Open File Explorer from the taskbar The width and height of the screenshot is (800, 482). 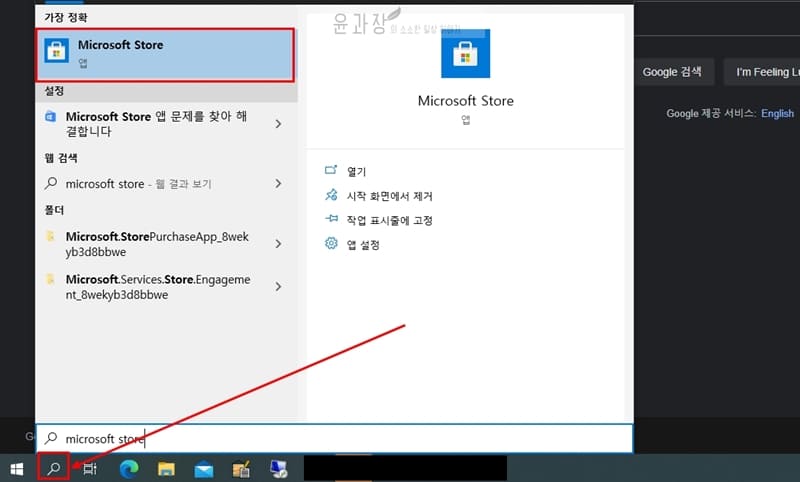pyautogui.click(x=166, y=469)
